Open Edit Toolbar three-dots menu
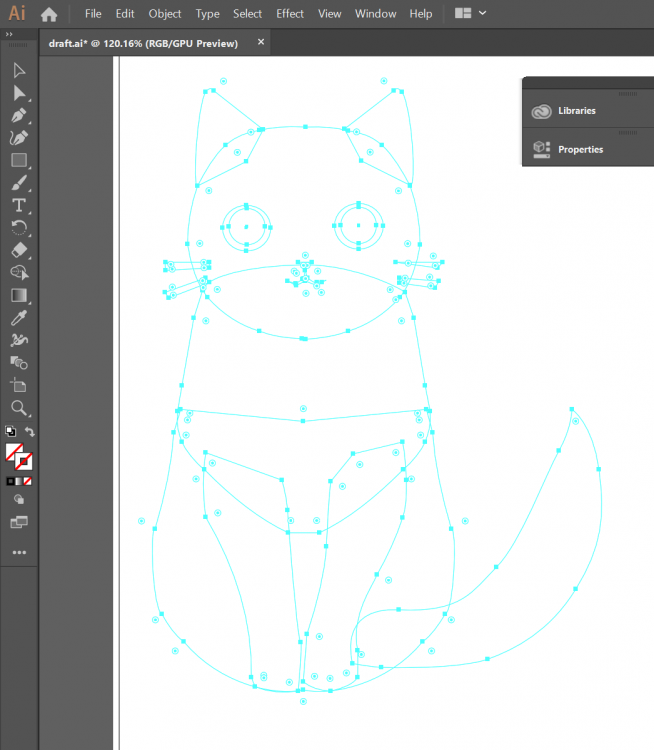Screen dimensions: 654x750 coord(18,552)
